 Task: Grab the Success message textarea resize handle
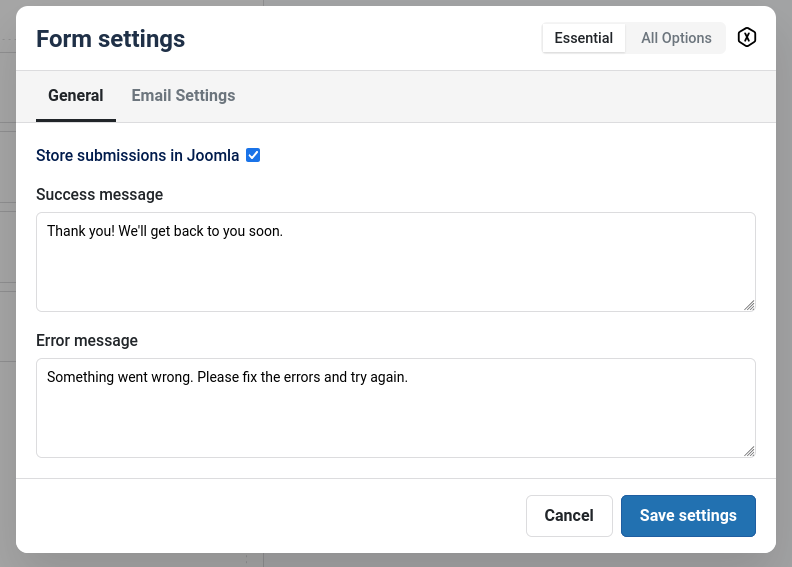click(x=749, y=305)
